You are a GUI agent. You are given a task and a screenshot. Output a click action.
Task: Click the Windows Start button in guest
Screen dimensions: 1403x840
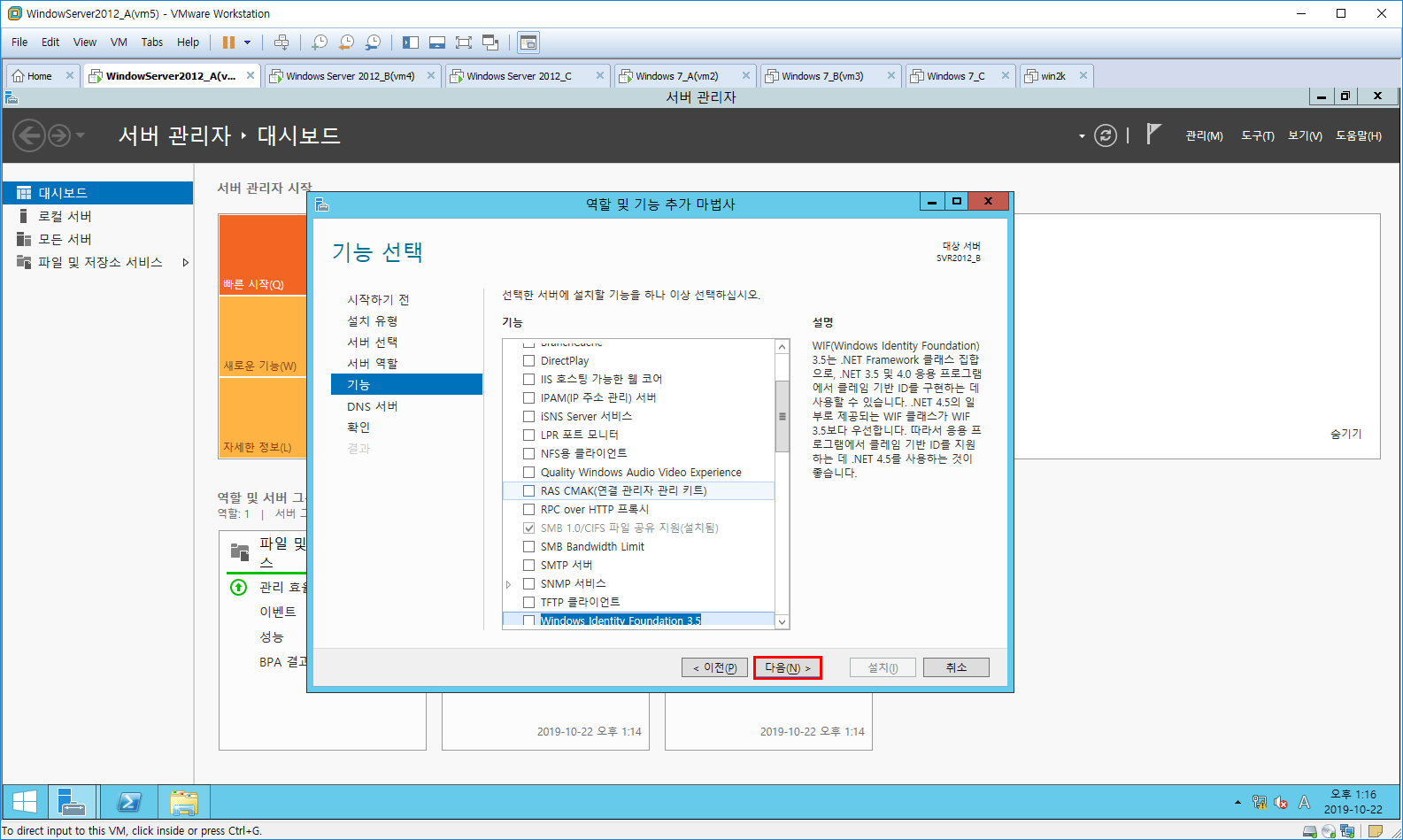click(25, 802)
